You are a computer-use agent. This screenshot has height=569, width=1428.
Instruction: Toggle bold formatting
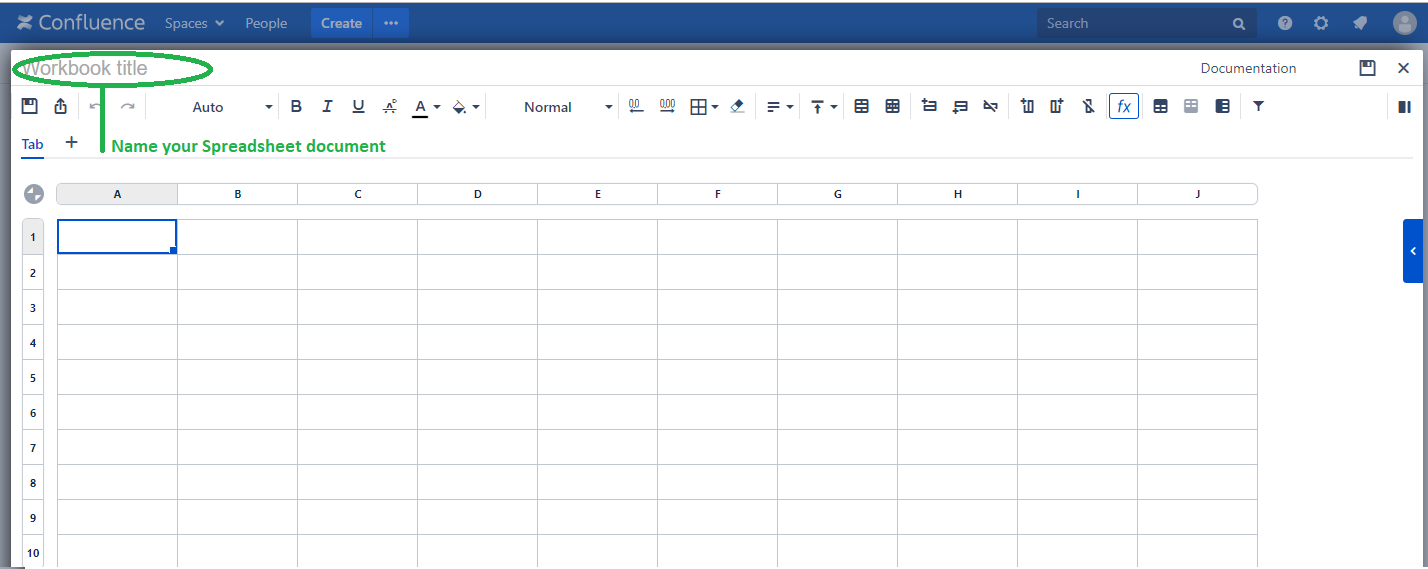(296, 107)
